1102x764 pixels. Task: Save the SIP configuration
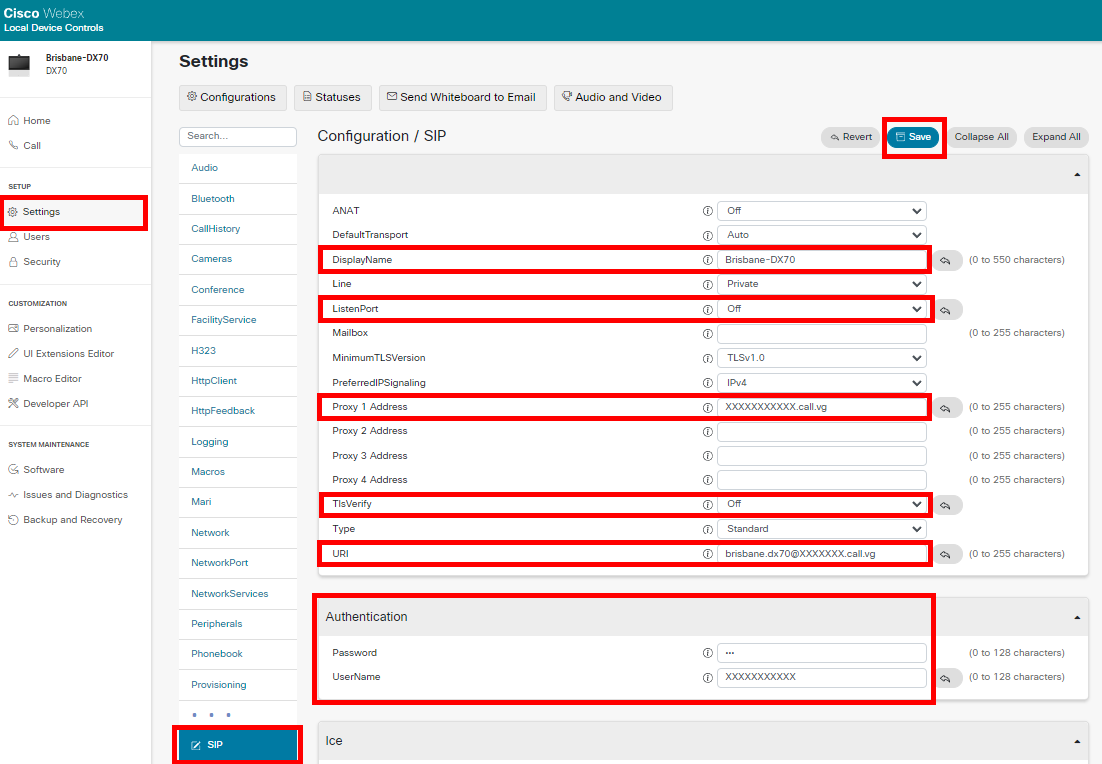(x=913, y=137)
